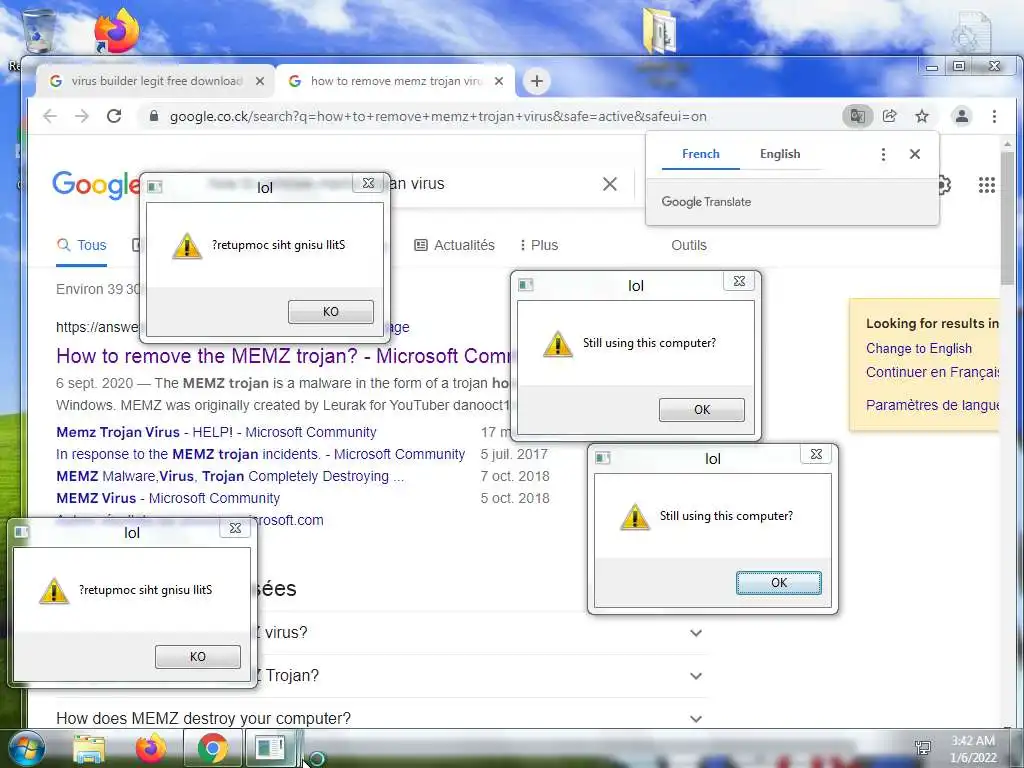Go forward in Chrome history
The width and height of the screenshot is (1024, 768).
point(82,116)
